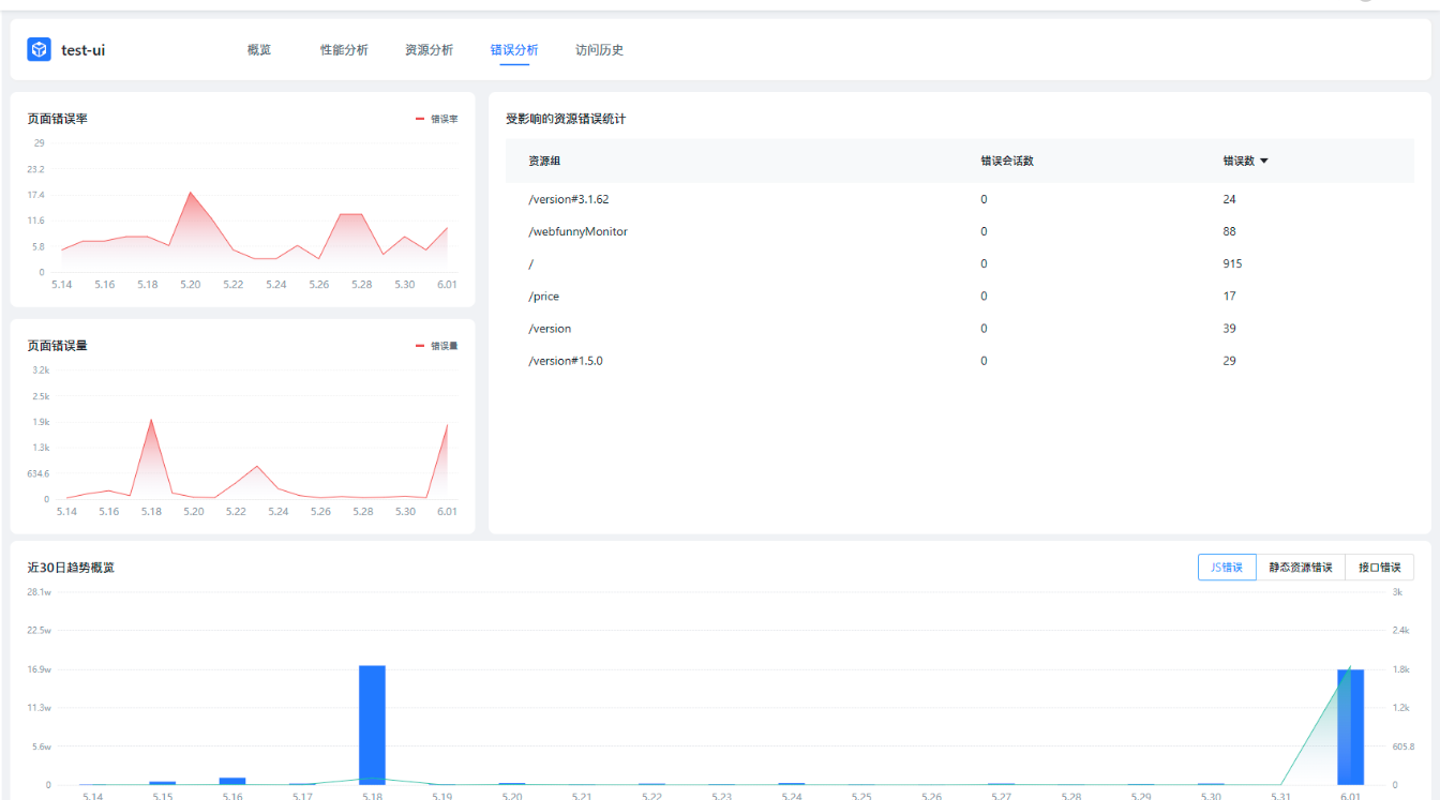This screenshot has width=1440, height=800.
Task: Toggle the 错误率 legend marker
Action: click(420, 119)
